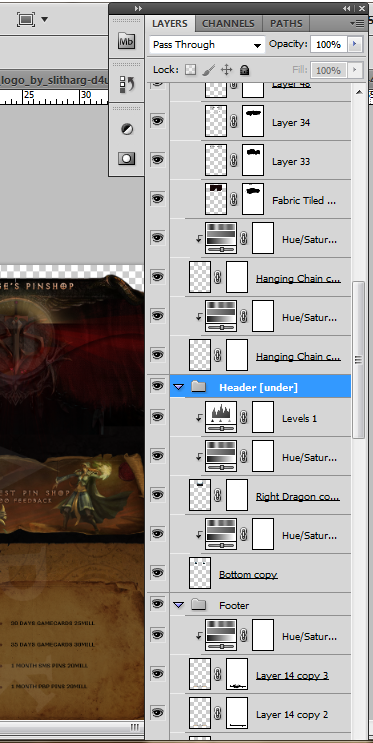Toggle visibility of Footer group

click(x=157, y=604)
